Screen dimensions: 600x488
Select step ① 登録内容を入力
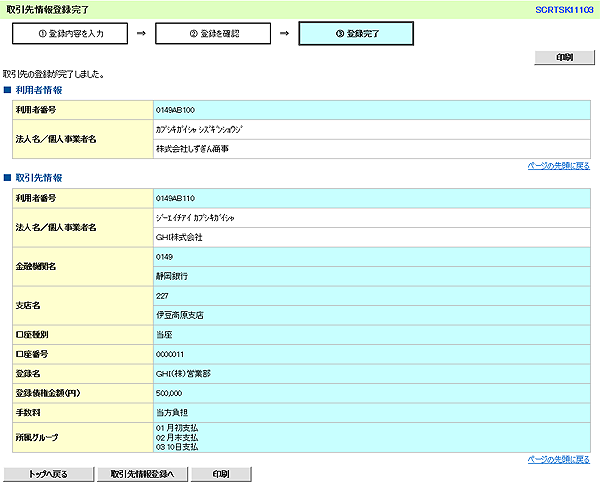70,34
